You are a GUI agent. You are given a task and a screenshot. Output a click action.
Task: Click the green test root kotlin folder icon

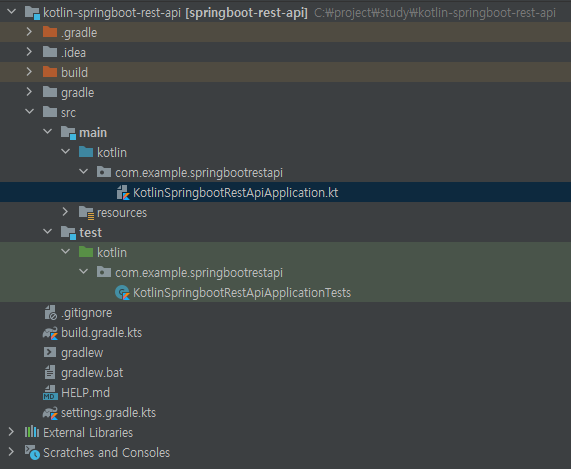tap(86, 252)
